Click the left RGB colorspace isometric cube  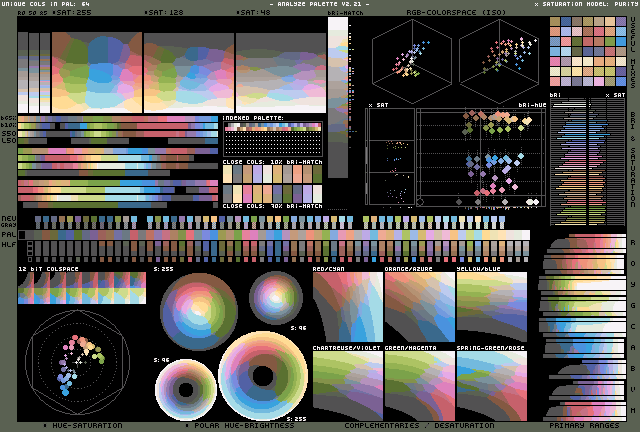coord(411,61)
